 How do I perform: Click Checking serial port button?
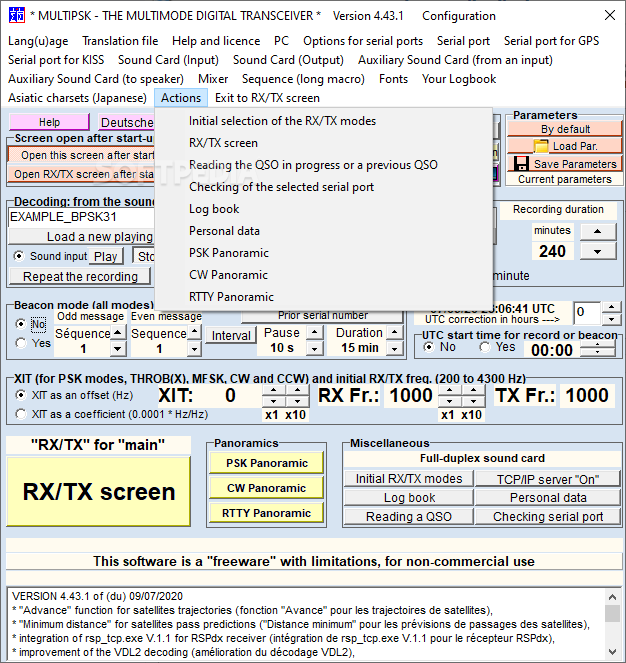(x=548, y=517)
